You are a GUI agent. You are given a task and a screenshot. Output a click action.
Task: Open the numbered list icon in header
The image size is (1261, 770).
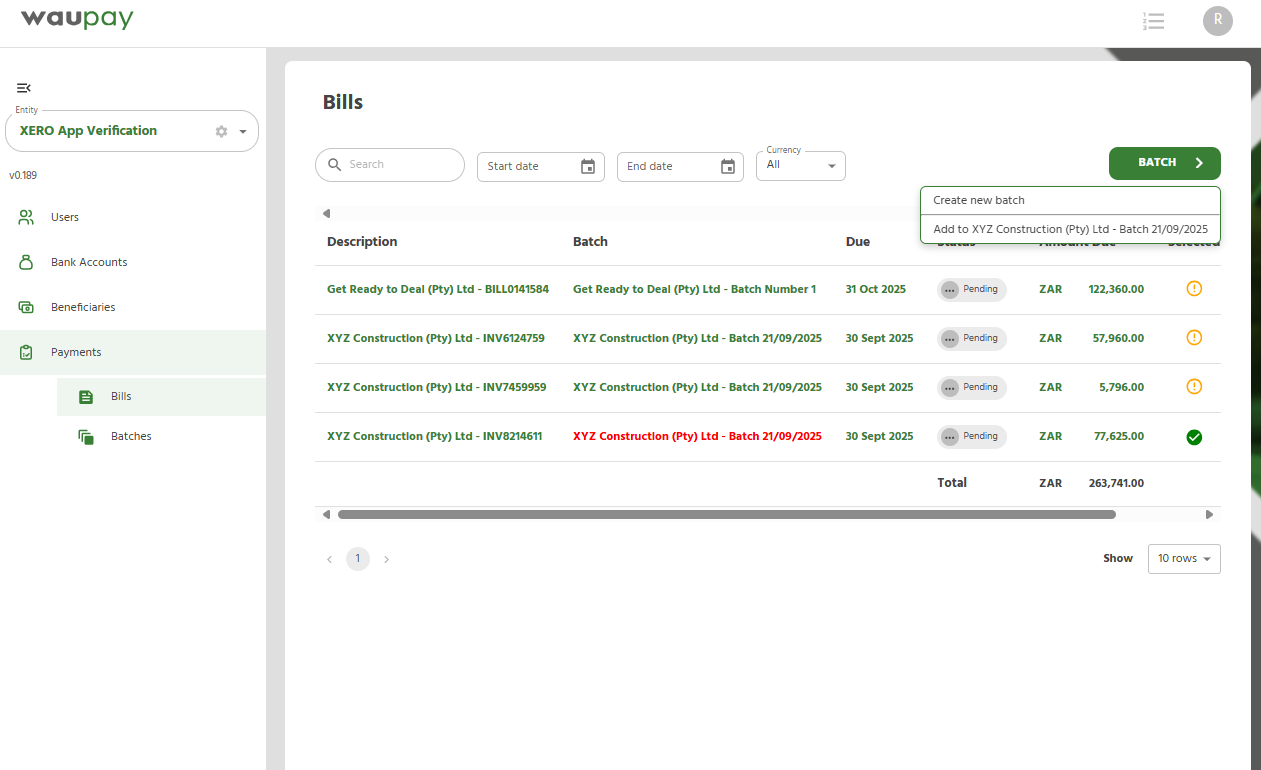[1153, 21]
